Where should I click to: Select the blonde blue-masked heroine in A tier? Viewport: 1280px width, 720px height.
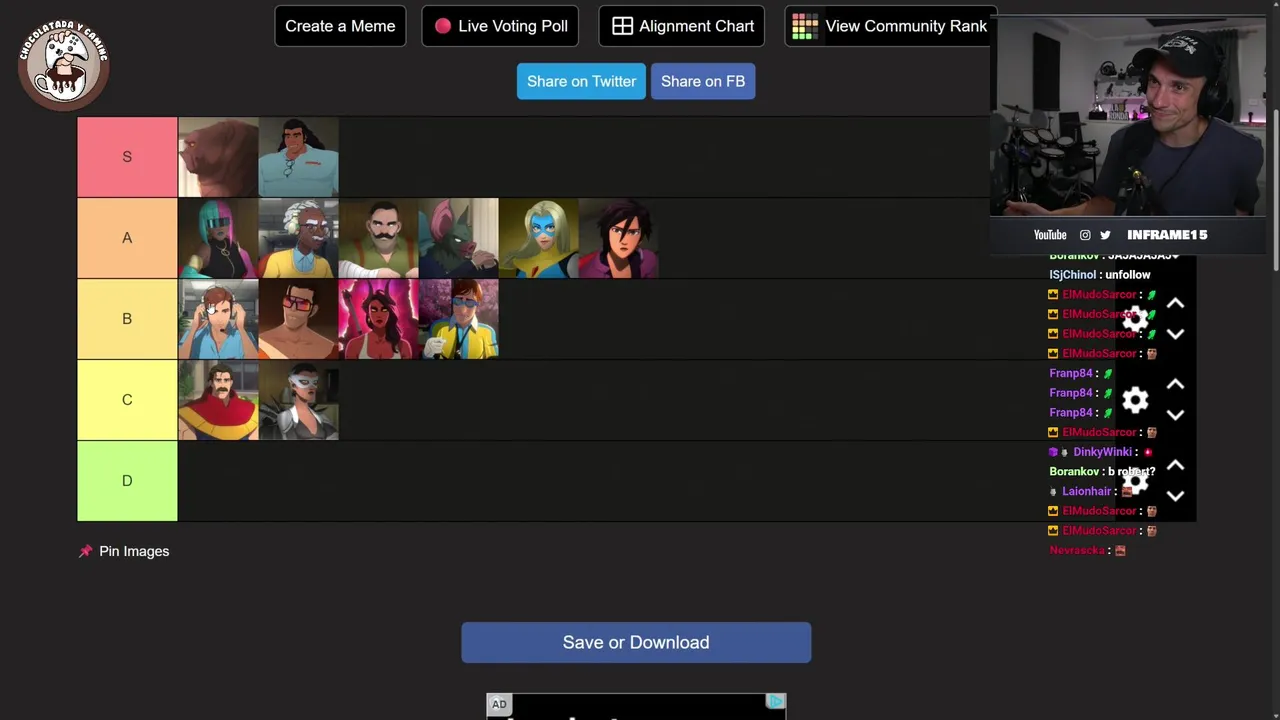pyautogui.click(x=538, y=238)
